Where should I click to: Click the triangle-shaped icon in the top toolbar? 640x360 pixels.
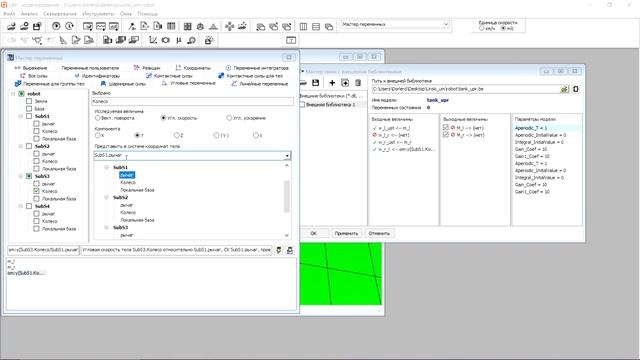tap(213, 27)
